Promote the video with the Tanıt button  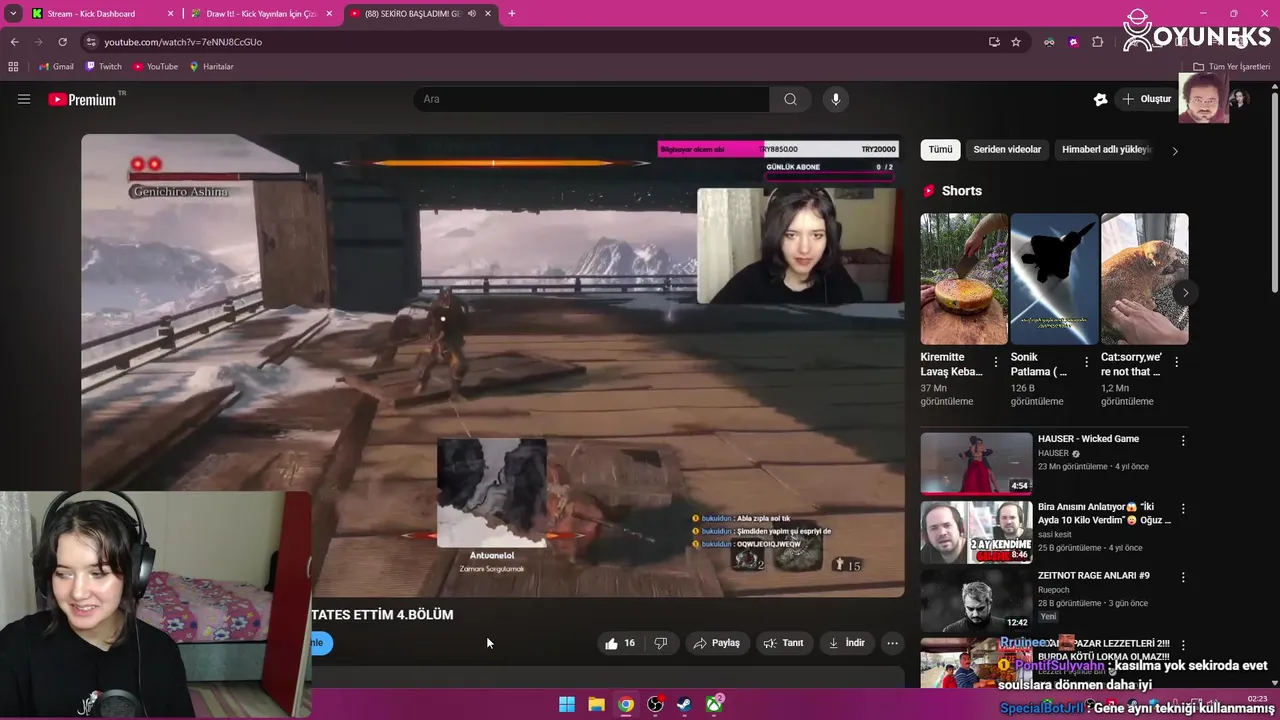(784, 643)
